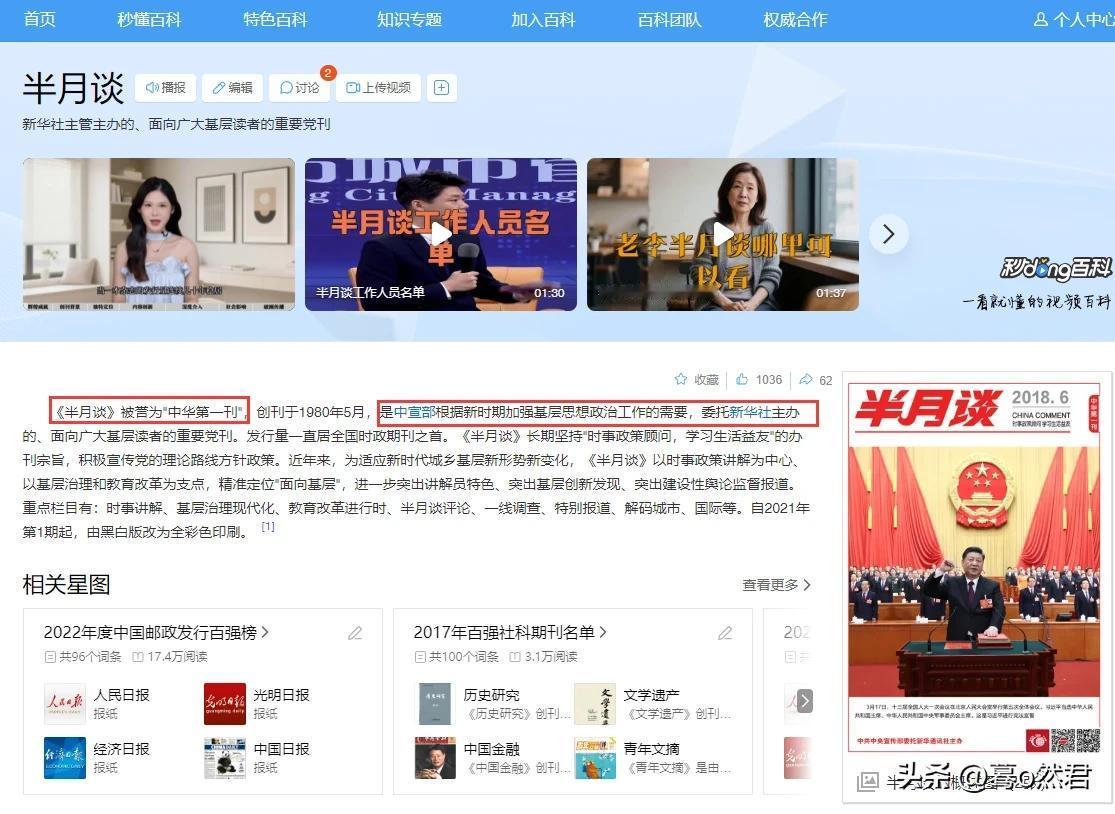Viewport: 1115px width, 814px height.
Task: Click reference citation [1]
Action: 267,527
